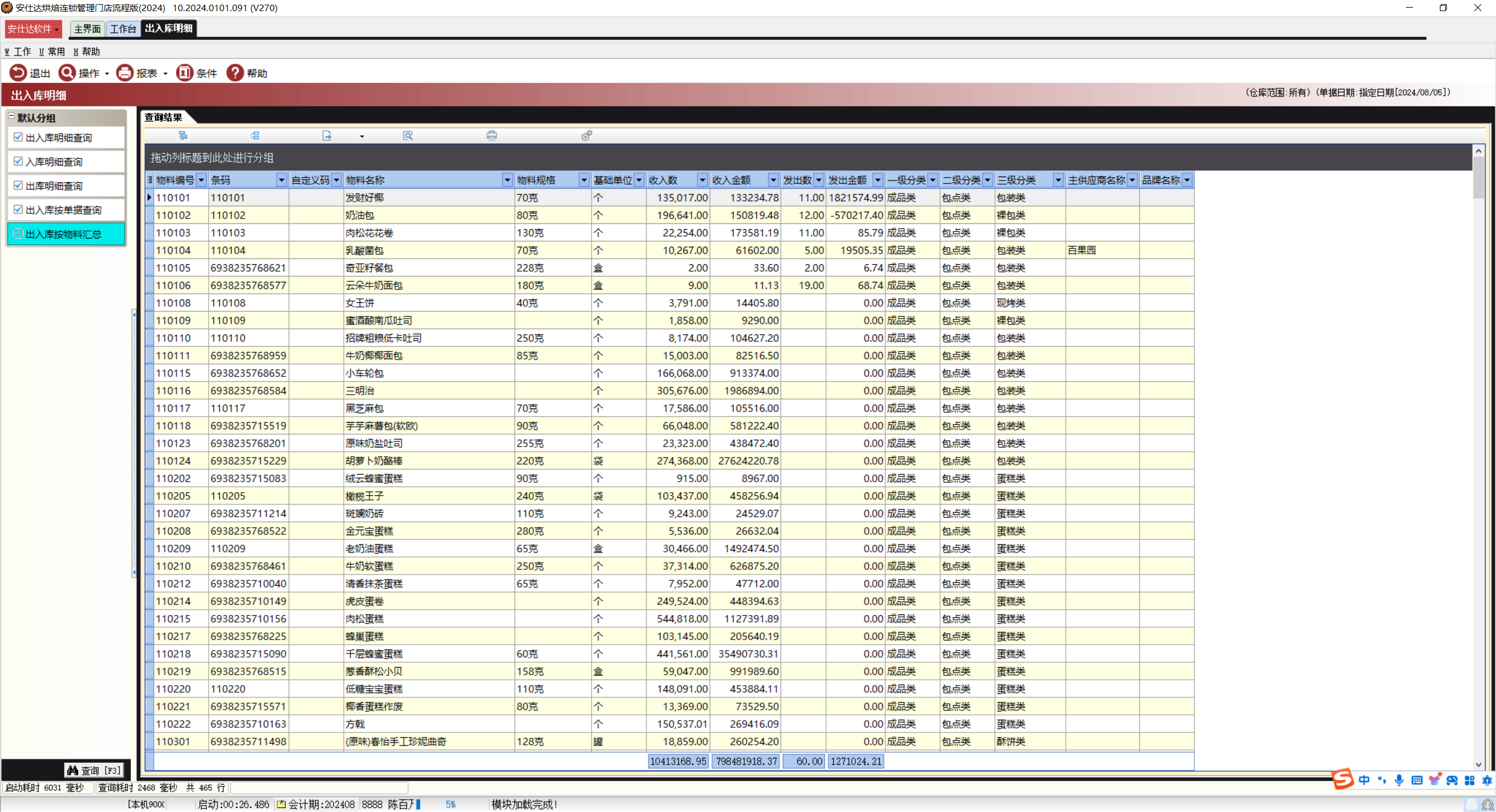Click the vertical scrollbar down arrow
Image resolution: width=1496 pixels, height=812 pixels.
coord(1478,765)
